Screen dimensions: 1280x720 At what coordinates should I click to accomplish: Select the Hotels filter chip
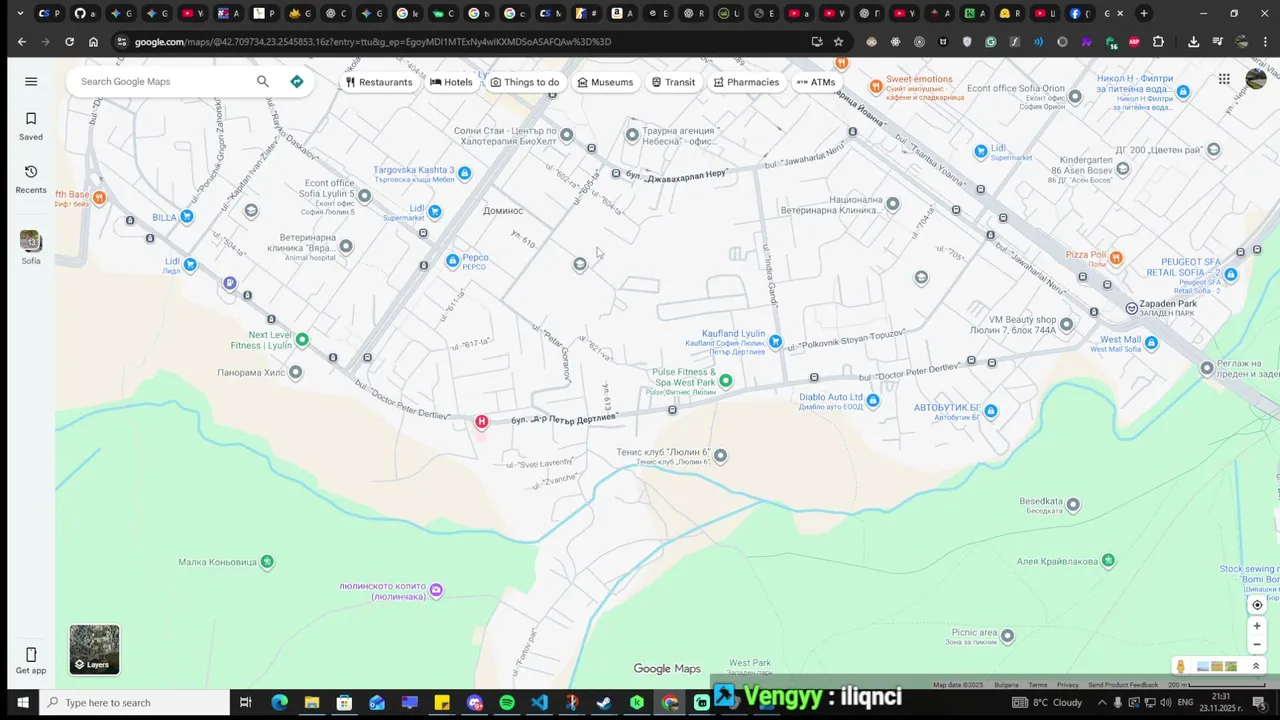[x=451, y=82]
